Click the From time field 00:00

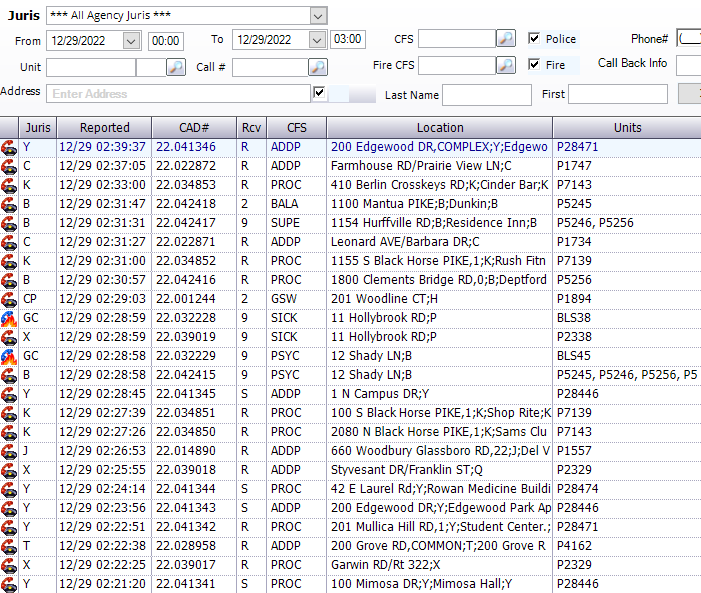tap(165, 41)
